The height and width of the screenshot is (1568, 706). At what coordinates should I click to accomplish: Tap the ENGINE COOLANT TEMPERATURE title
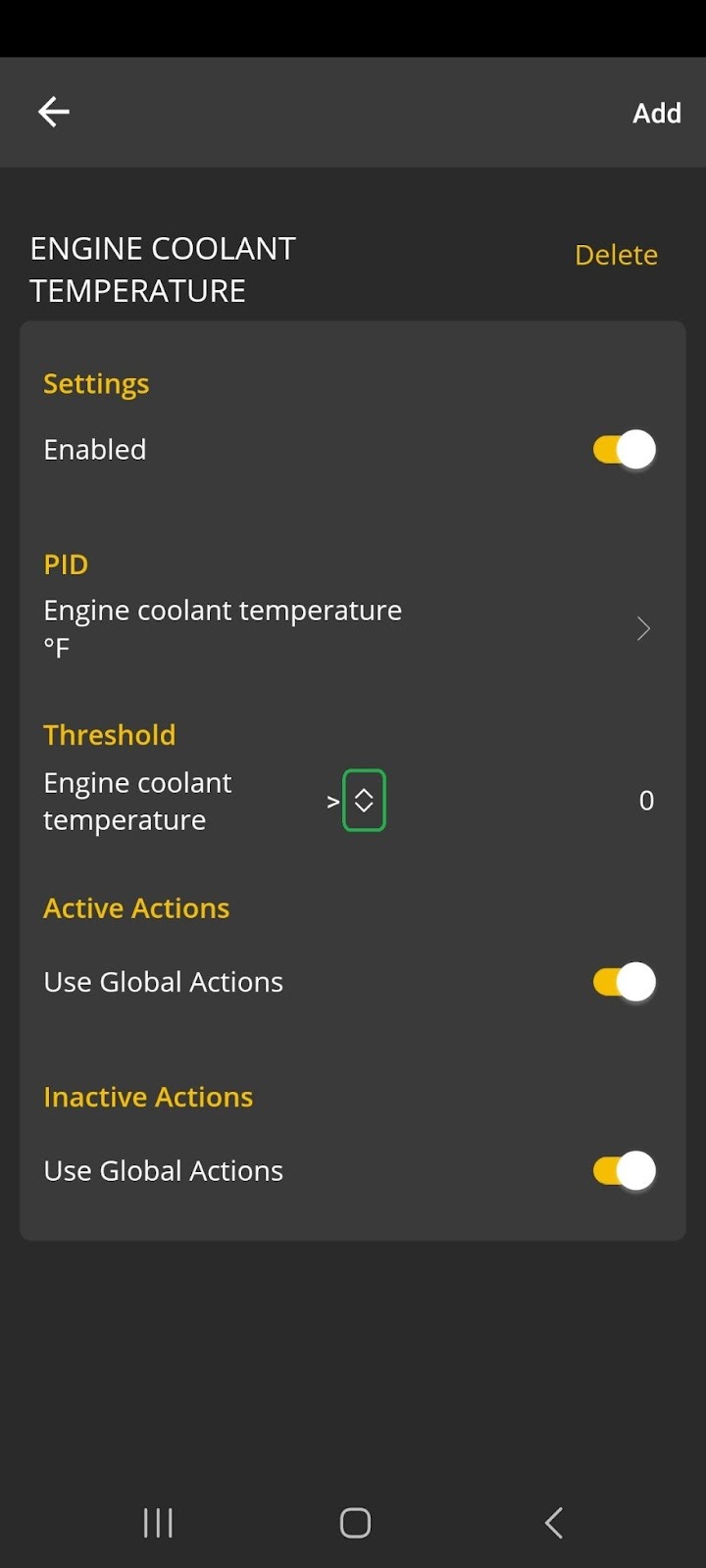(162, 269)
